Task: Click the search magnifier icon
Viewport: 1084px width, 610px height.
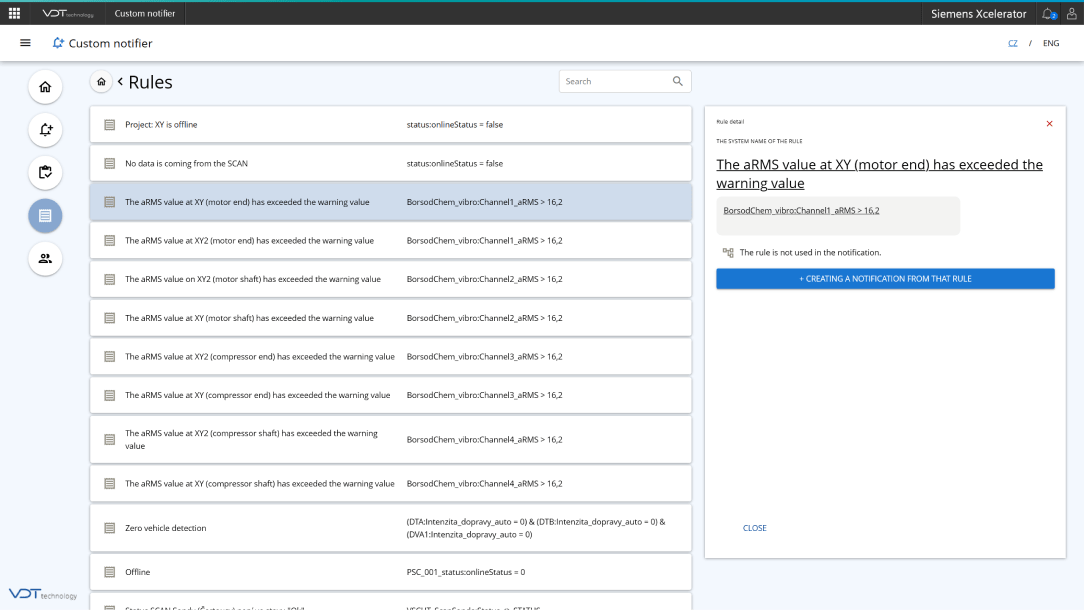Action: (x=678, y=82)
